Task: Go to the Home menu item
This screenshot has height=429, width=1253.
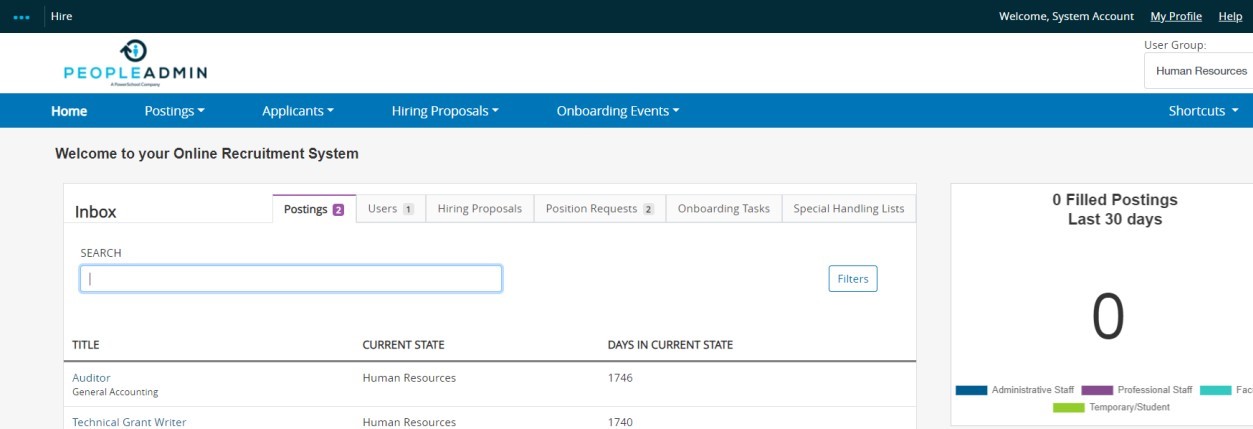Action: pyautogui.click(x=69, y=111)
